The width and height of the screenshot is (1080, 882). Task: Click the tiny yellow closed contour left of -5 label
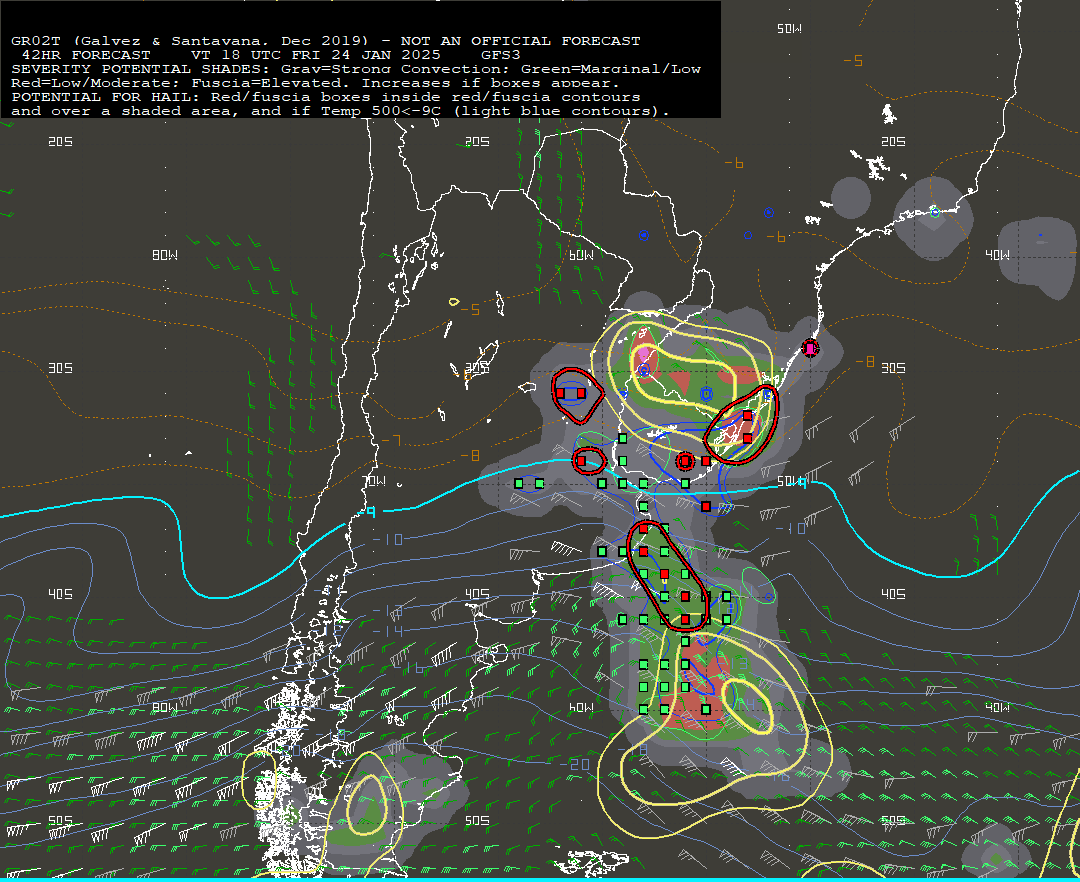coord(453,302)
